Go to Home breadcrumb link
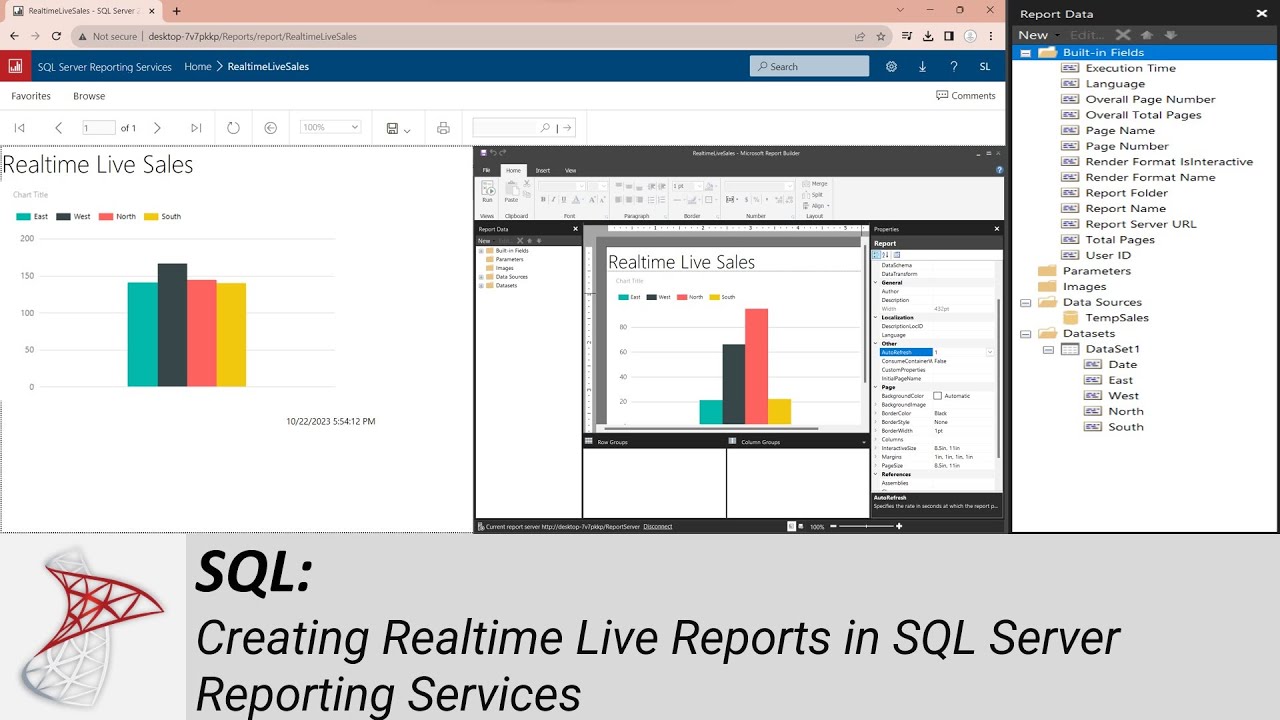The width and height of the screenshot is (1280, 720). point(198,66)
